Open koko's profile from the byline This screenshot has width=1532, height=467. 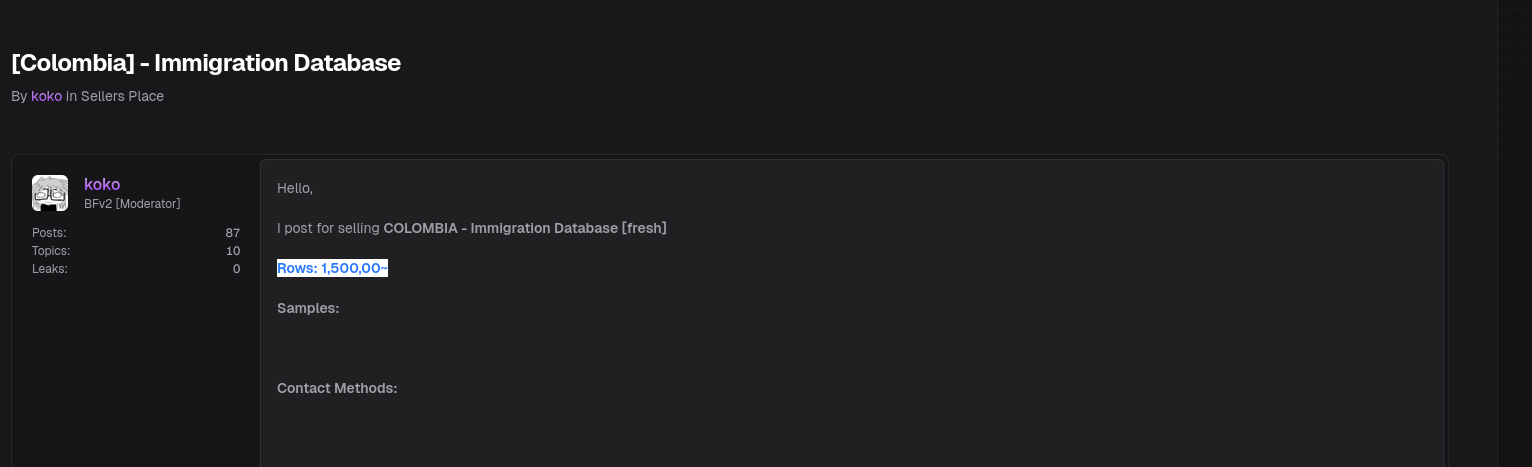pos(46,96)
